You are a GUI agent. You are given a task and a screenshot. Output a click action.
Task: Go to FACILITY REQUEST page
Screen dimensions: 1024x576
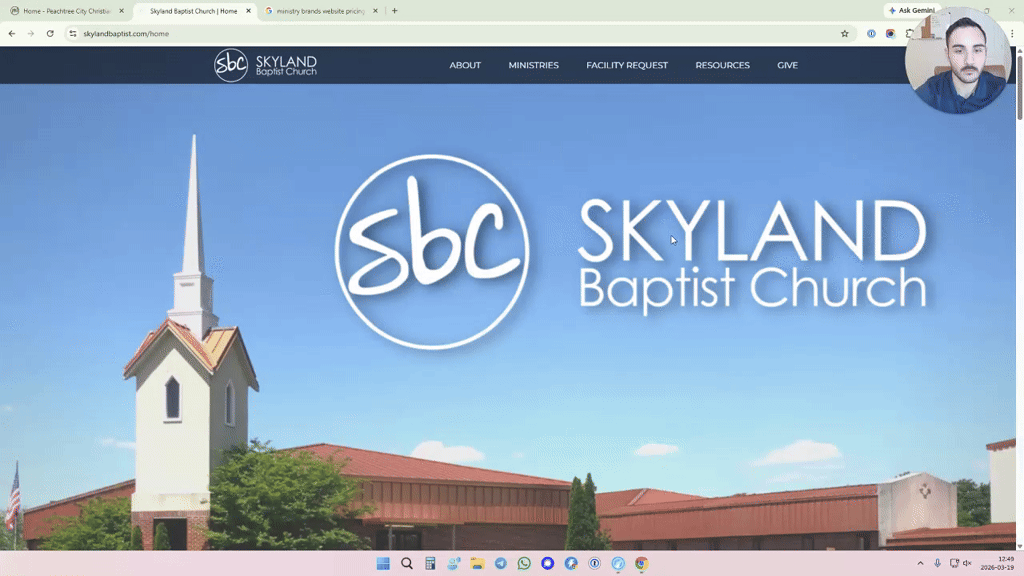pos(627,65)
